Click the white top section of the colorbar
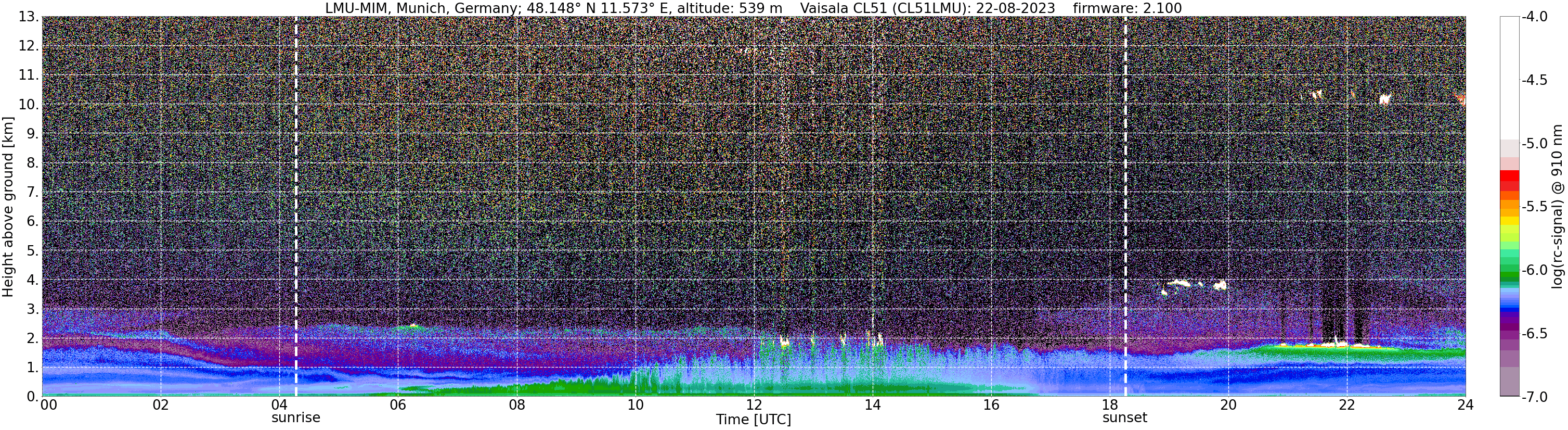Screen dimensions: 1568x430 1510,78
